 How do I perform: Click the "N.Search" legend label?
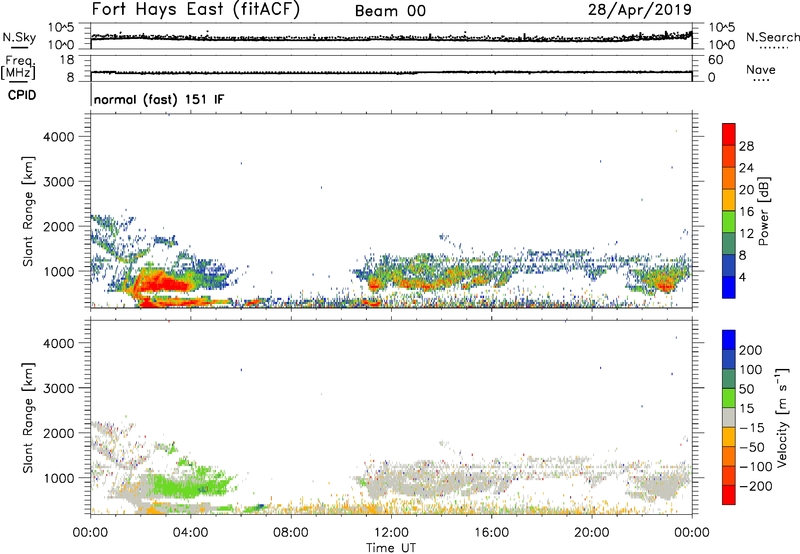(x=772, y=37)
